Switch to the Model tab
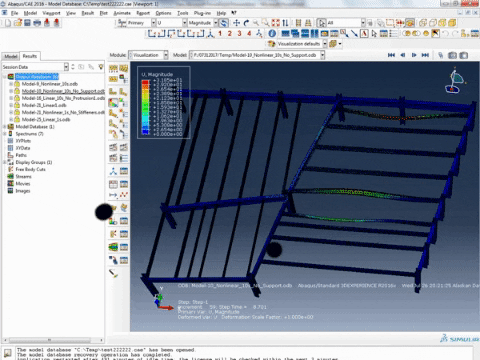Screen dimensions: 480x360 [11, 56]
